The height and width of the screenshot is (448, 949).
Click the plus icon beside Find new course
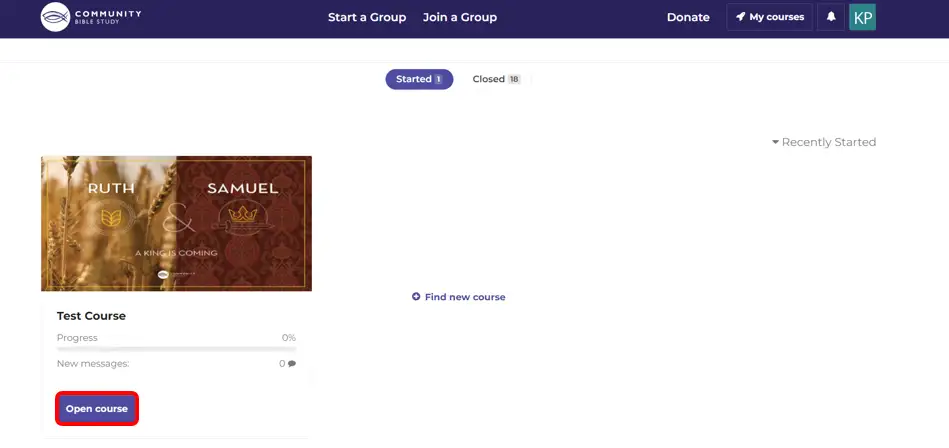pyautogui.click(x=416, y=297)
